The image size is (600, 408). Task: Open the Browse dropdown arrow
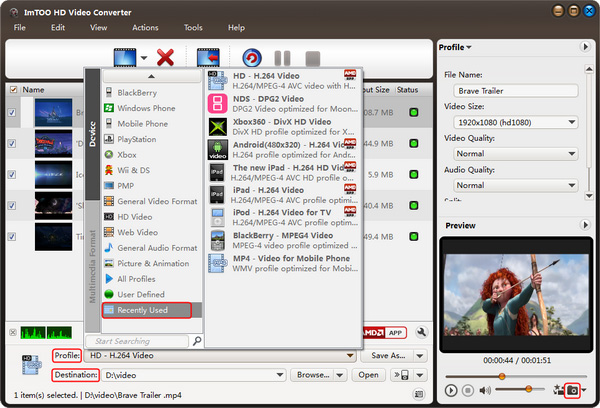[340, 375]
